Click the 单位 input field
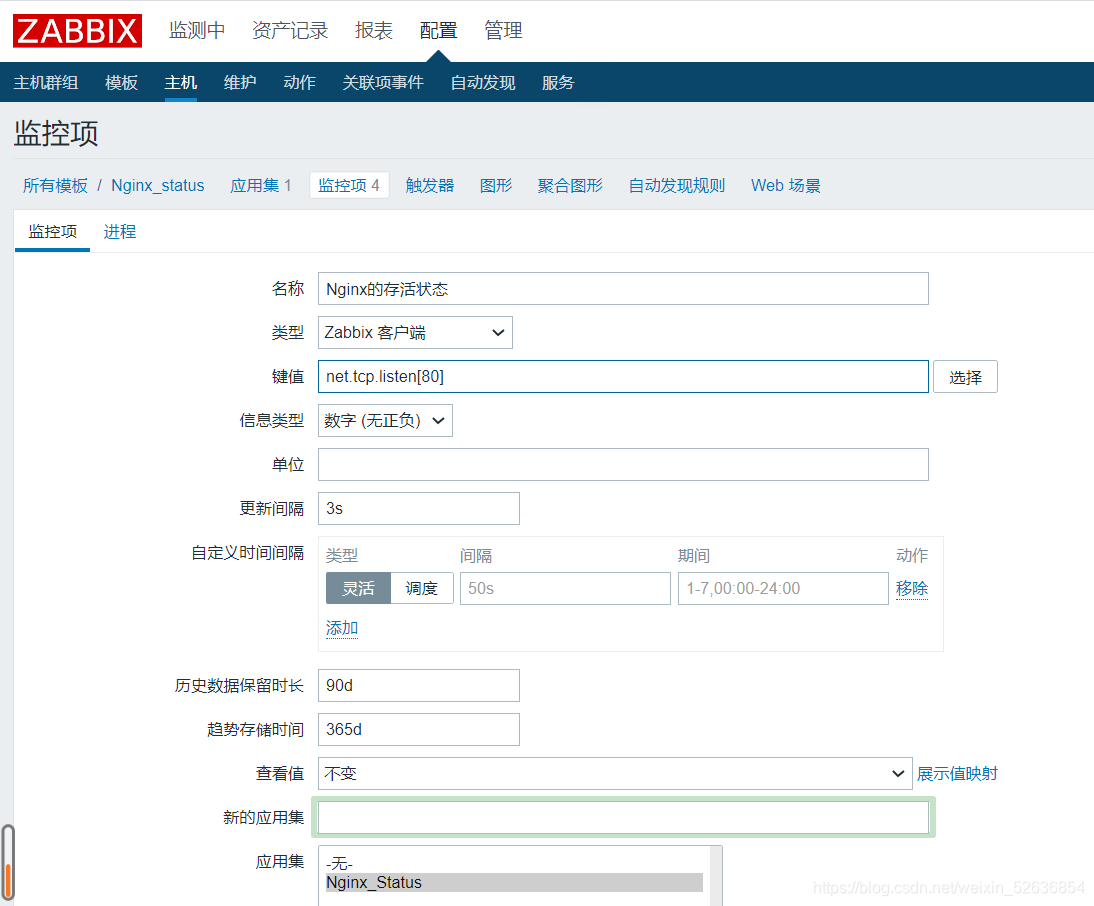The height and width of the screenshot is (906, 1094). coord(623,465)
